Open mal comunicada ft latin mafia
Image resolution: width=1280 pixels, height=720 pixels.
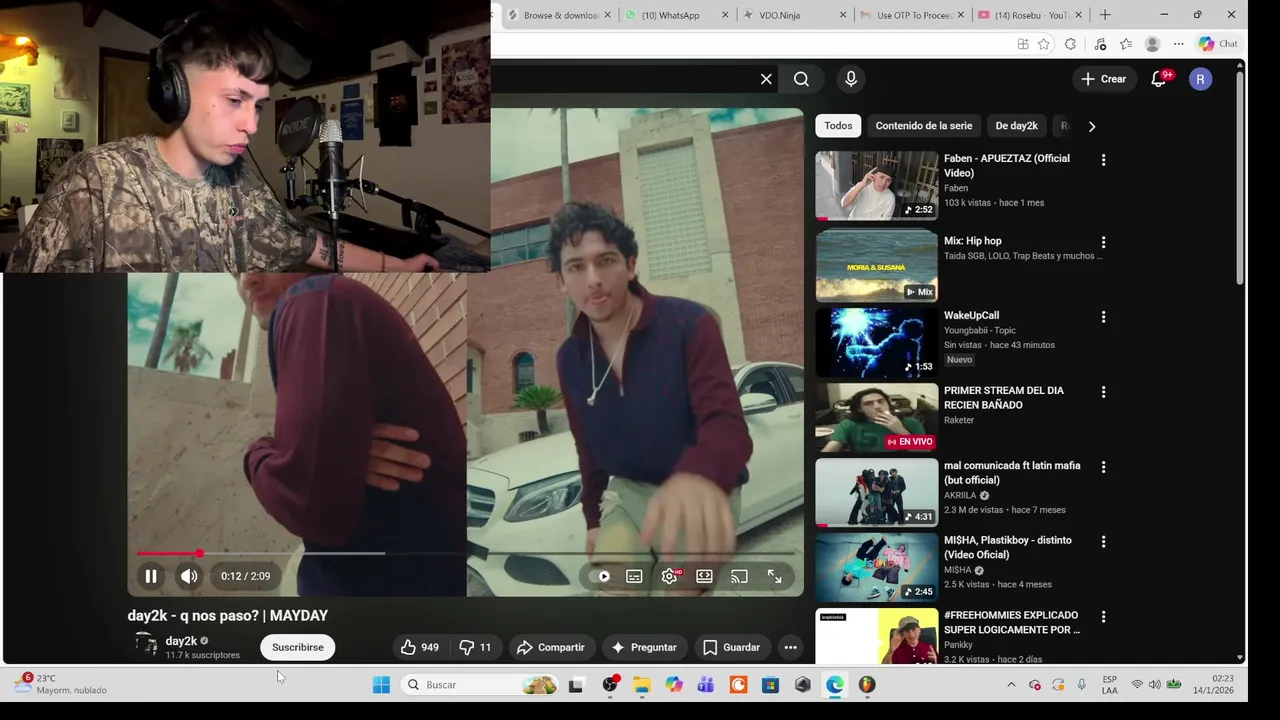pyautogui.click(x=1012, y=473)
